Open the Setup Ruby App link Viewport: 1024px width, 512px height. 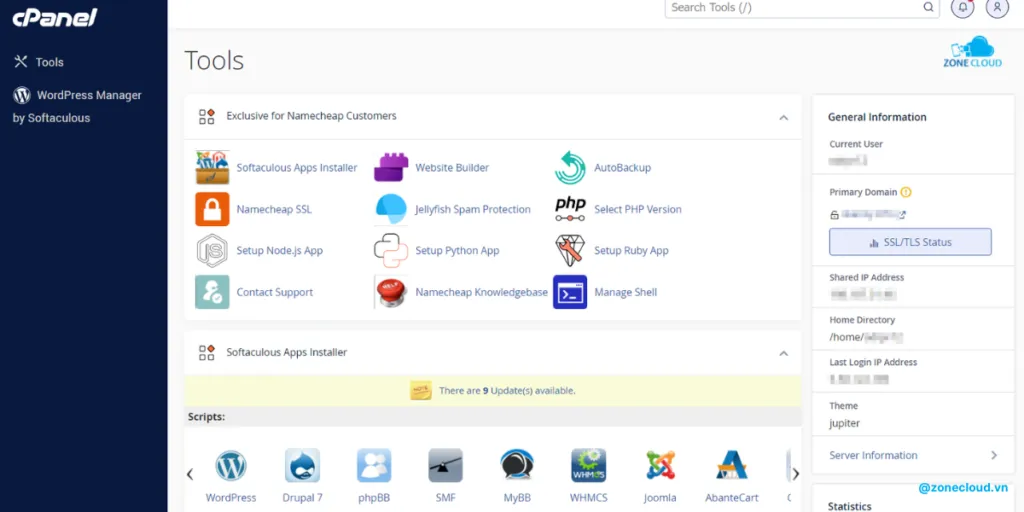[632, 251]
